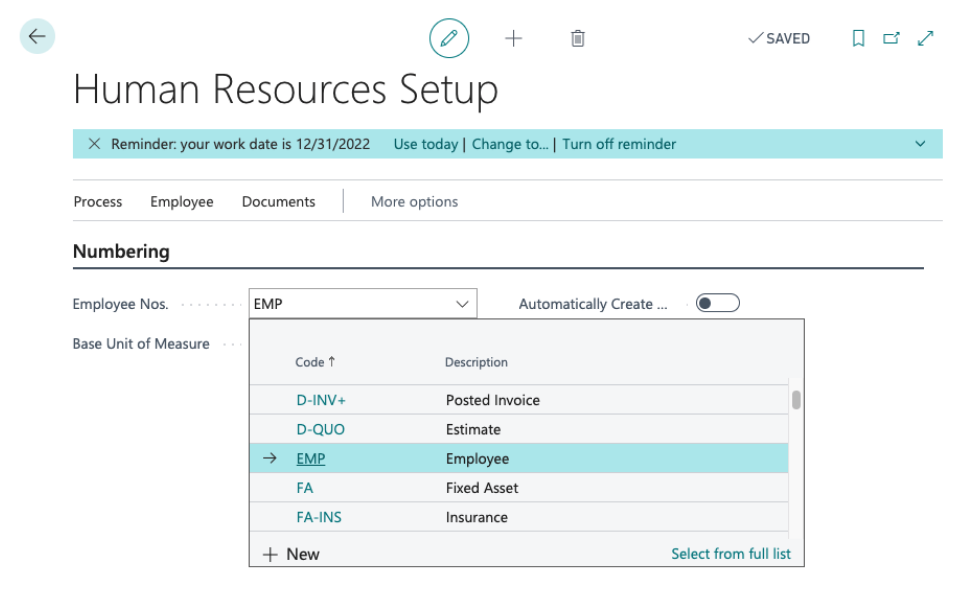Select the D-INV+ code
Screen dimensions: 971x610
coord(321,400)
